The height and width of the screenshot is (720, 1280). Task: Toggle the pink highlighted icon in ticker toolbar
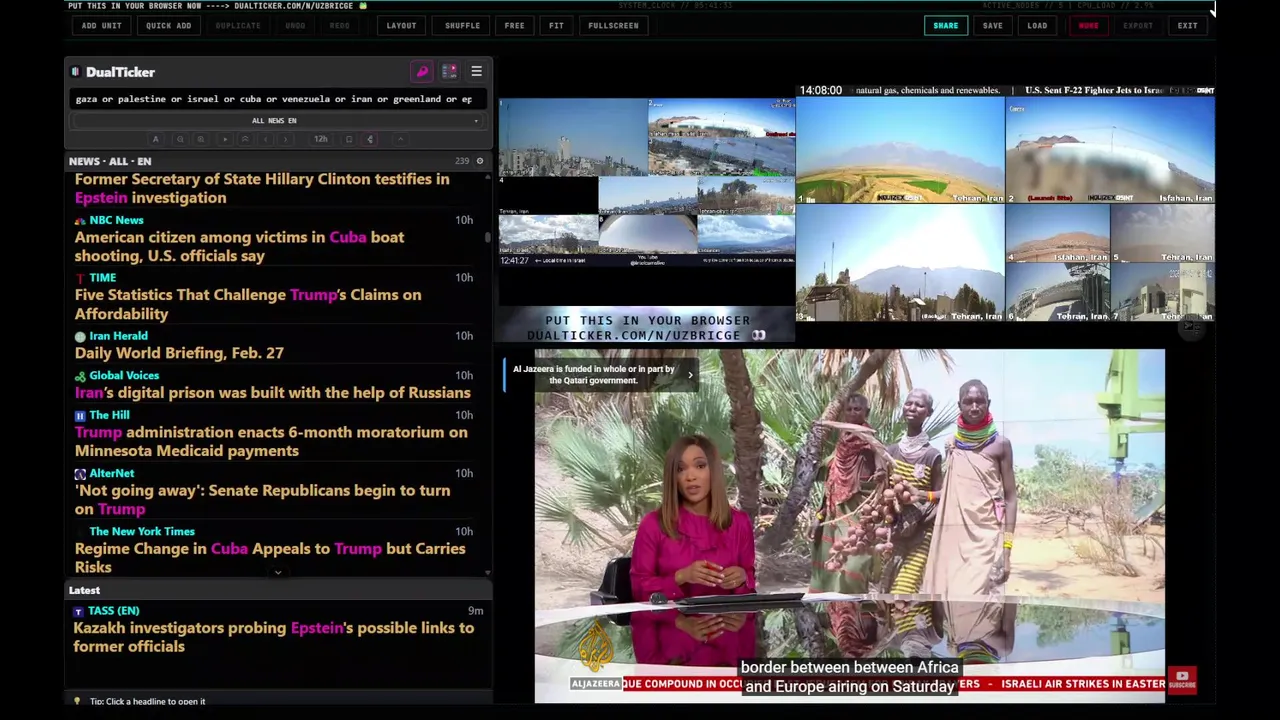point(370,139)
